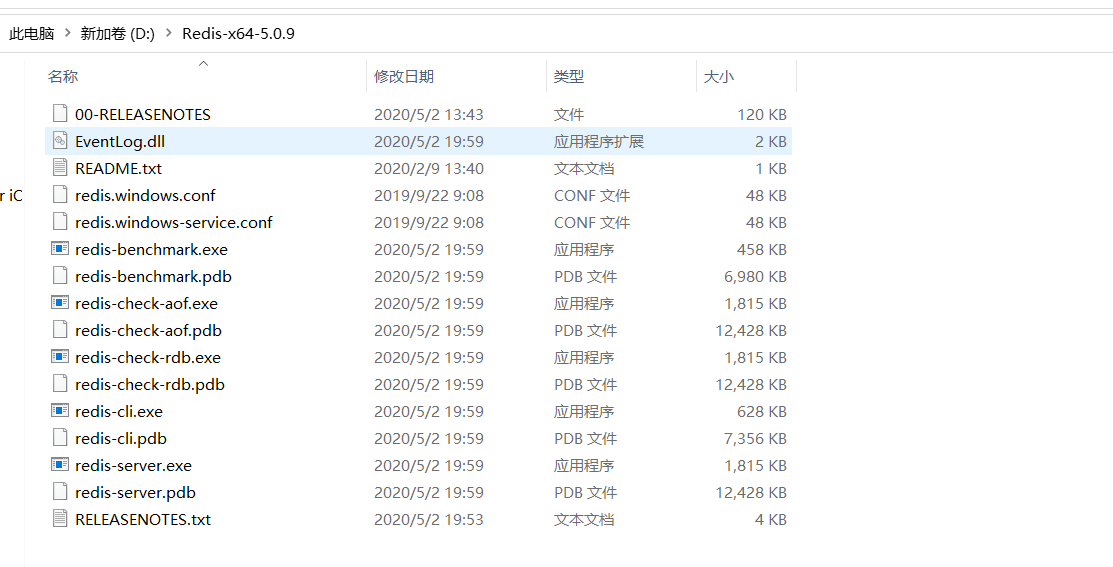This screenshot has height=567, width=1113.
Task: Click the redis-server.exe application icon
Action: pos(60,464)
